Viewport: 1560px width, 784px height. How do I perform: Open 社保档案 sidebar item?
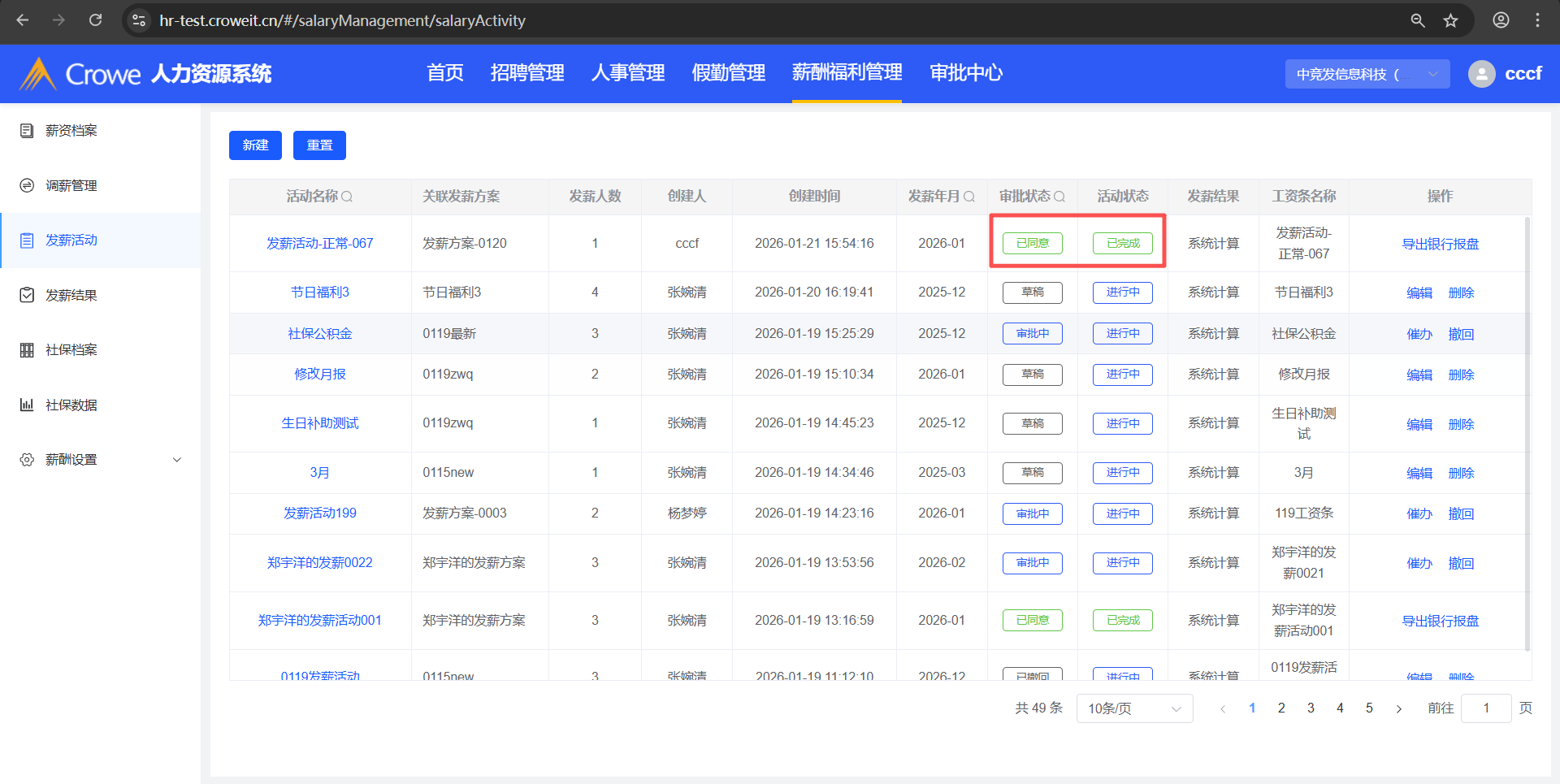[x=71, y=350]
